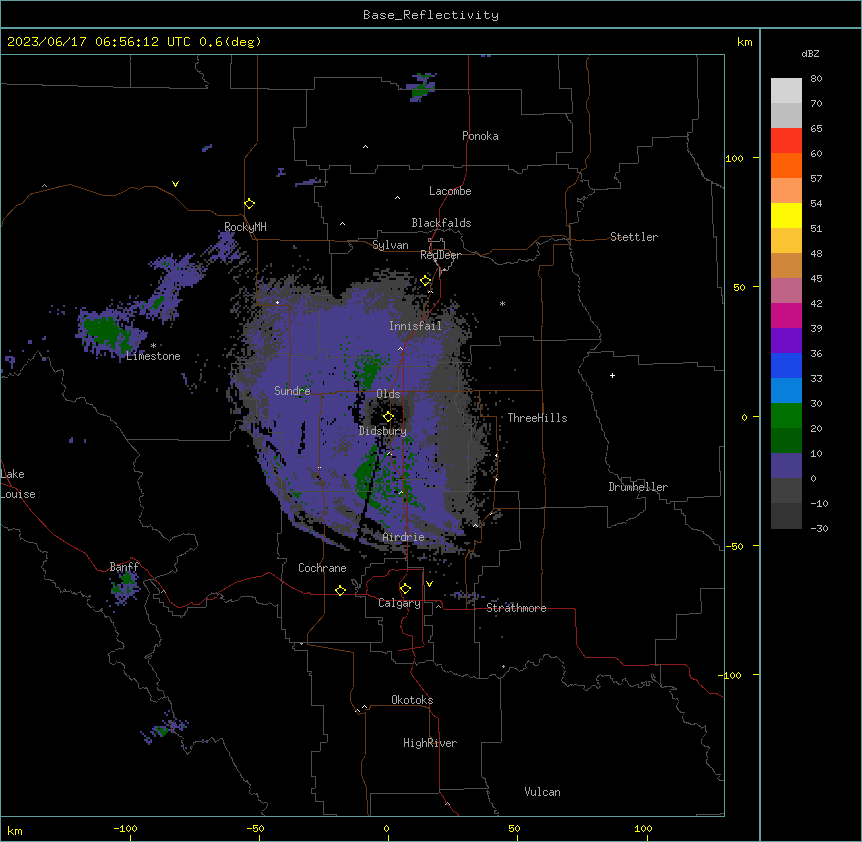Image resolution: width=862 pixels, height=842 pixels.
Task: Click the magenta 42 dBZ legend swatch
Action: click(786, 315)
